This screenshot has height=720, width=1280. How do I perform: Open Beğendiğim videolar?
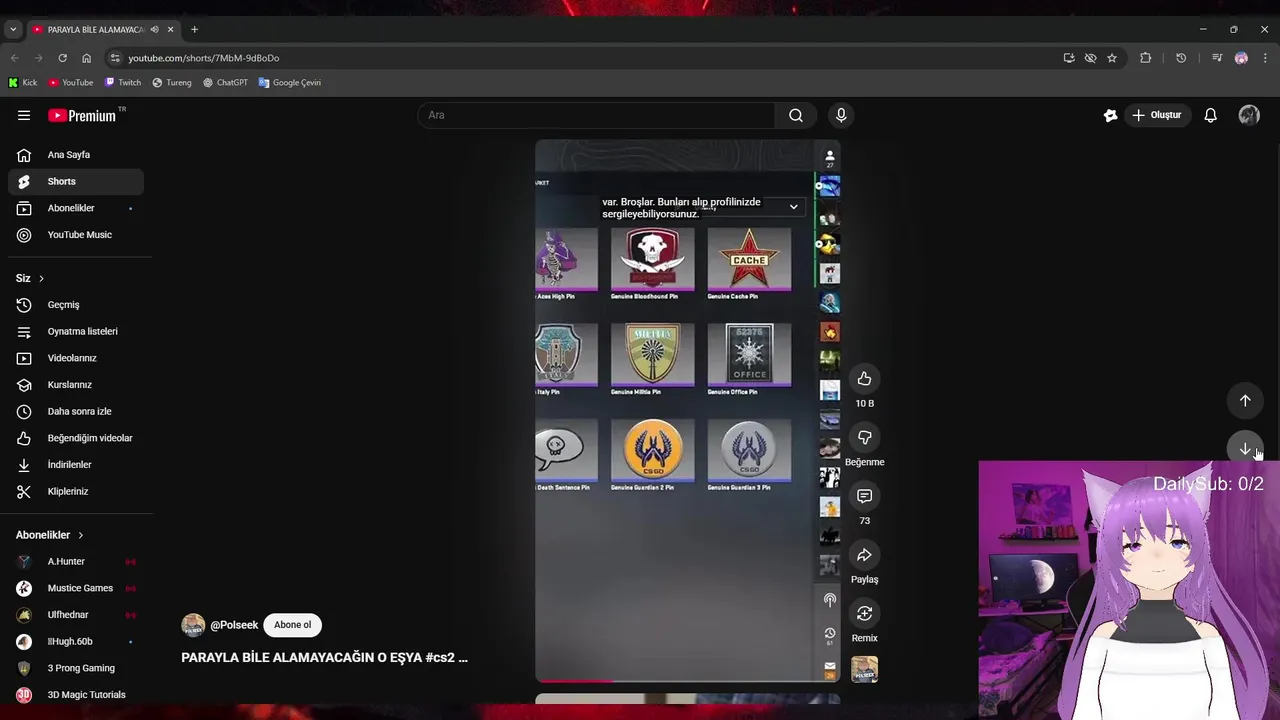(76, 438)
